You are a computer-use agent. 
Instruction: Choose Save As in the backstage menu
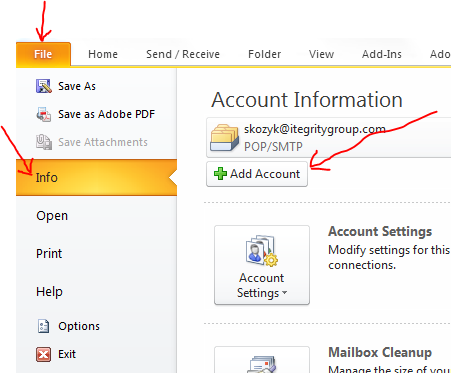(77, 86)
